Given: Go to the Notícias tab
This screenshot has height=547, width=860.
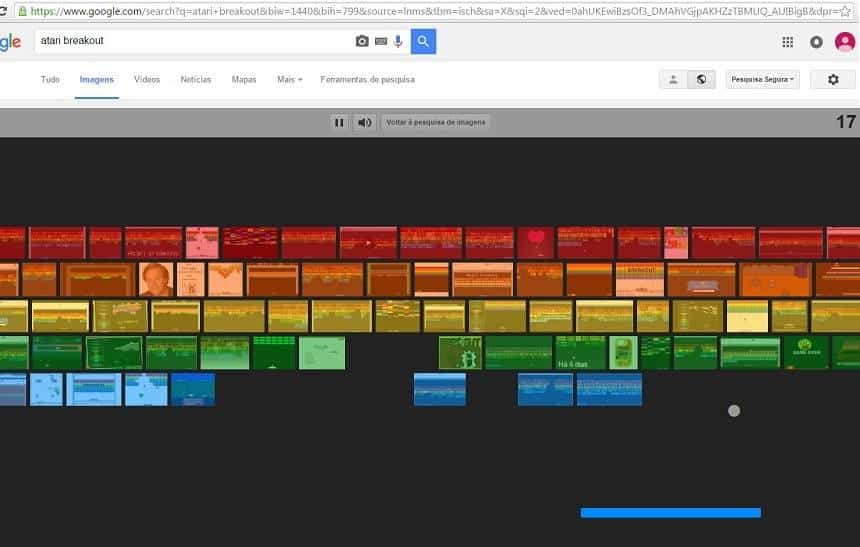Looking at the screenshot, I should (x=196, y=80).
